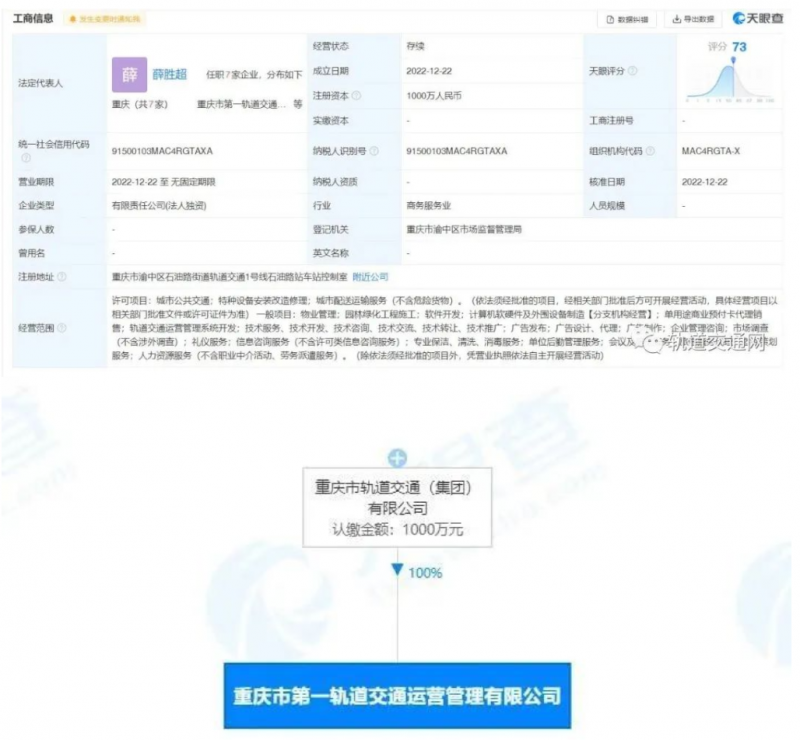This screenshot has width=800, height=740.
Task: Click the 有限责任公司(法人独资) value
Action: coord(159,206)
